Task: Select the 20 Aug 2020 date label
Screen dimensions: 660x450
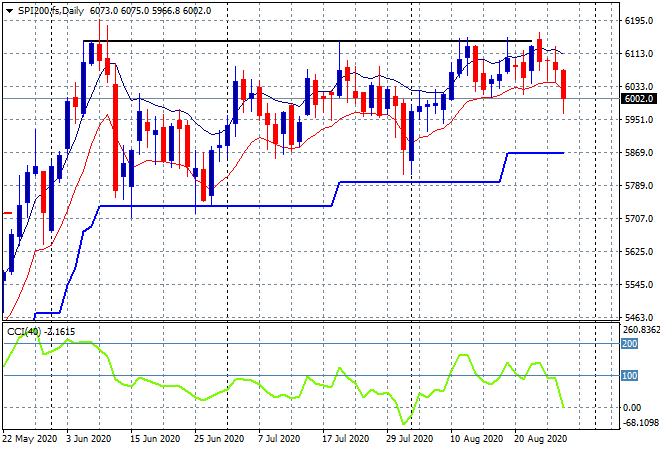Action: coord(540,439)
